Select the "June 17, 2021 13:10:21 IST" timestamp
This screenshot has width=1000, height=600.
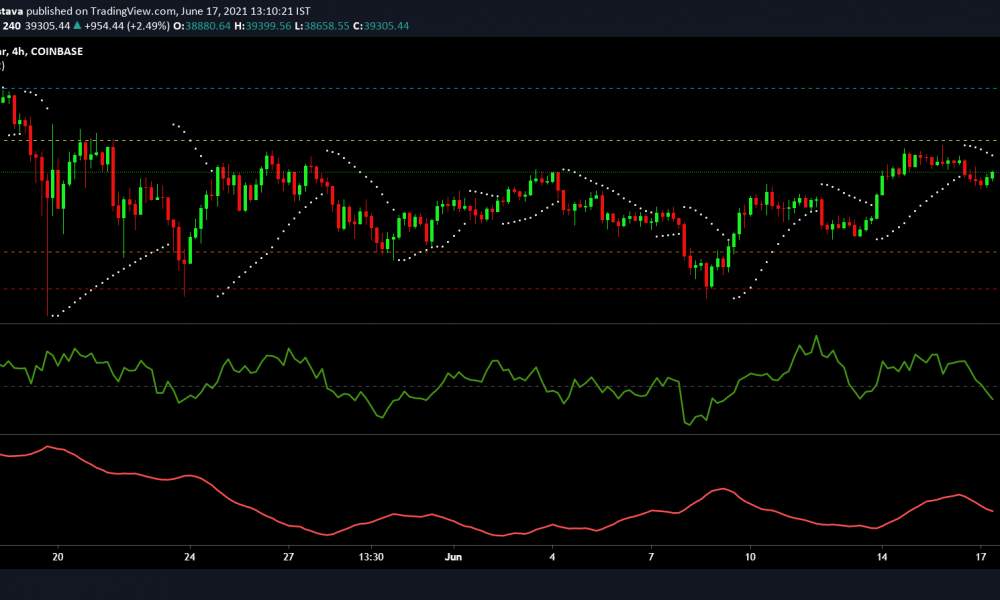point(246,11)
